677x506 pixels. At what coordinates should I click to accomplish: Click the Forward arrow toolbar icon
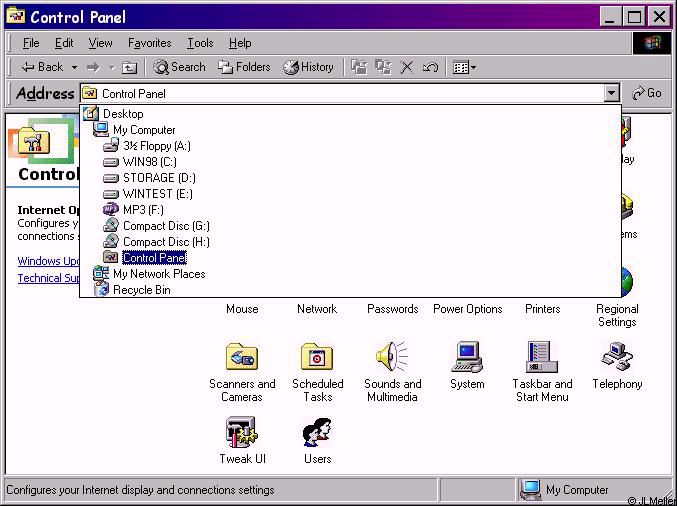pos(93,67)
